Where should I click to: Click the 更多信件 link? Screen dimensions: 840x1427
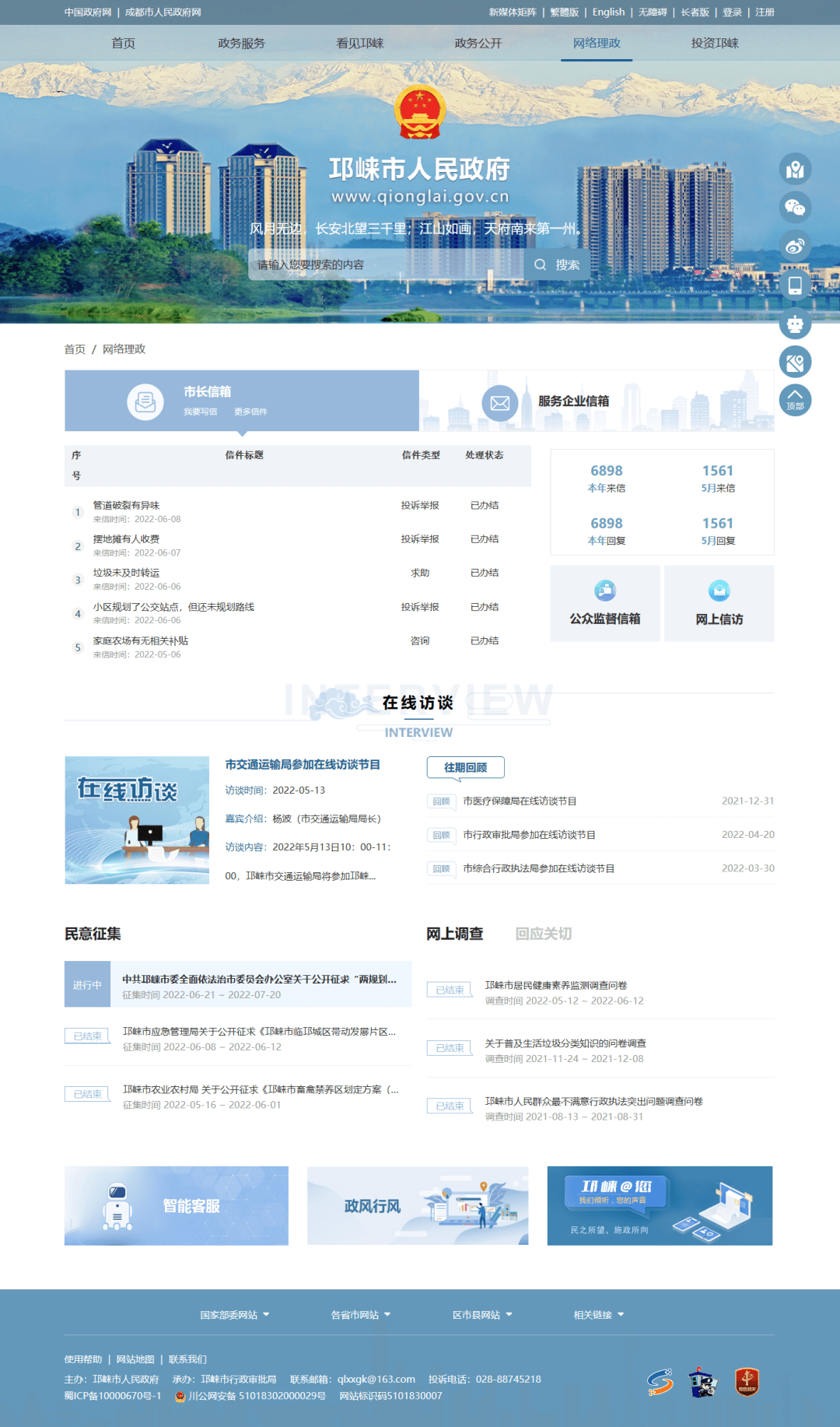pos(250,412)
